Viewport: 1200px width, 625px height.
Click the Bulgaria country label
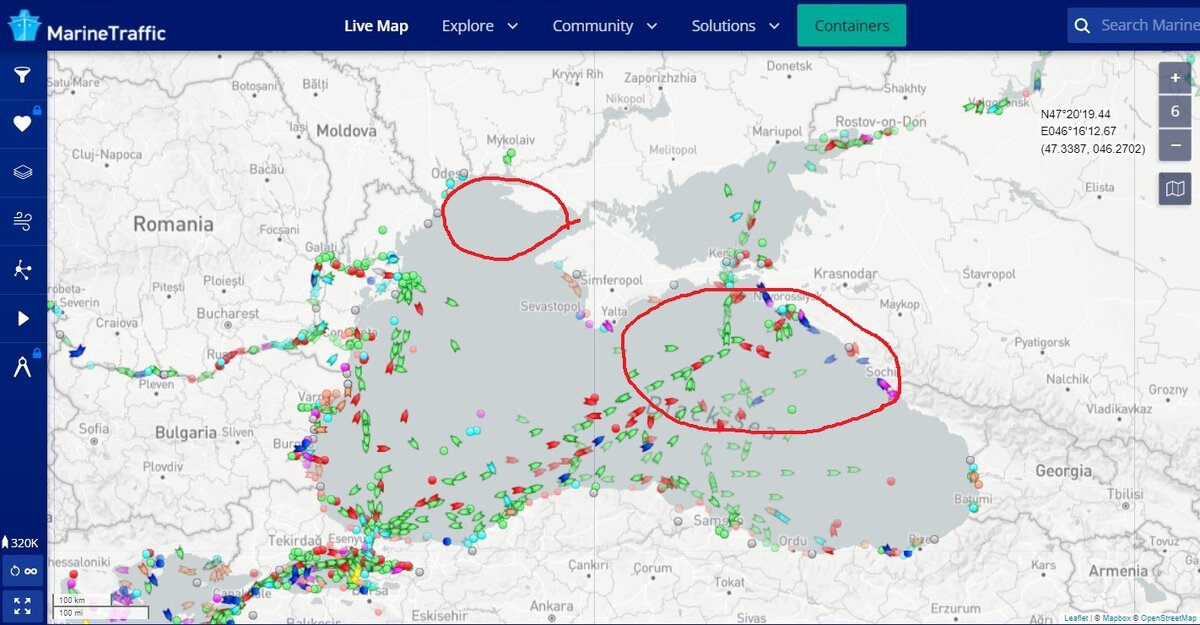186,433
